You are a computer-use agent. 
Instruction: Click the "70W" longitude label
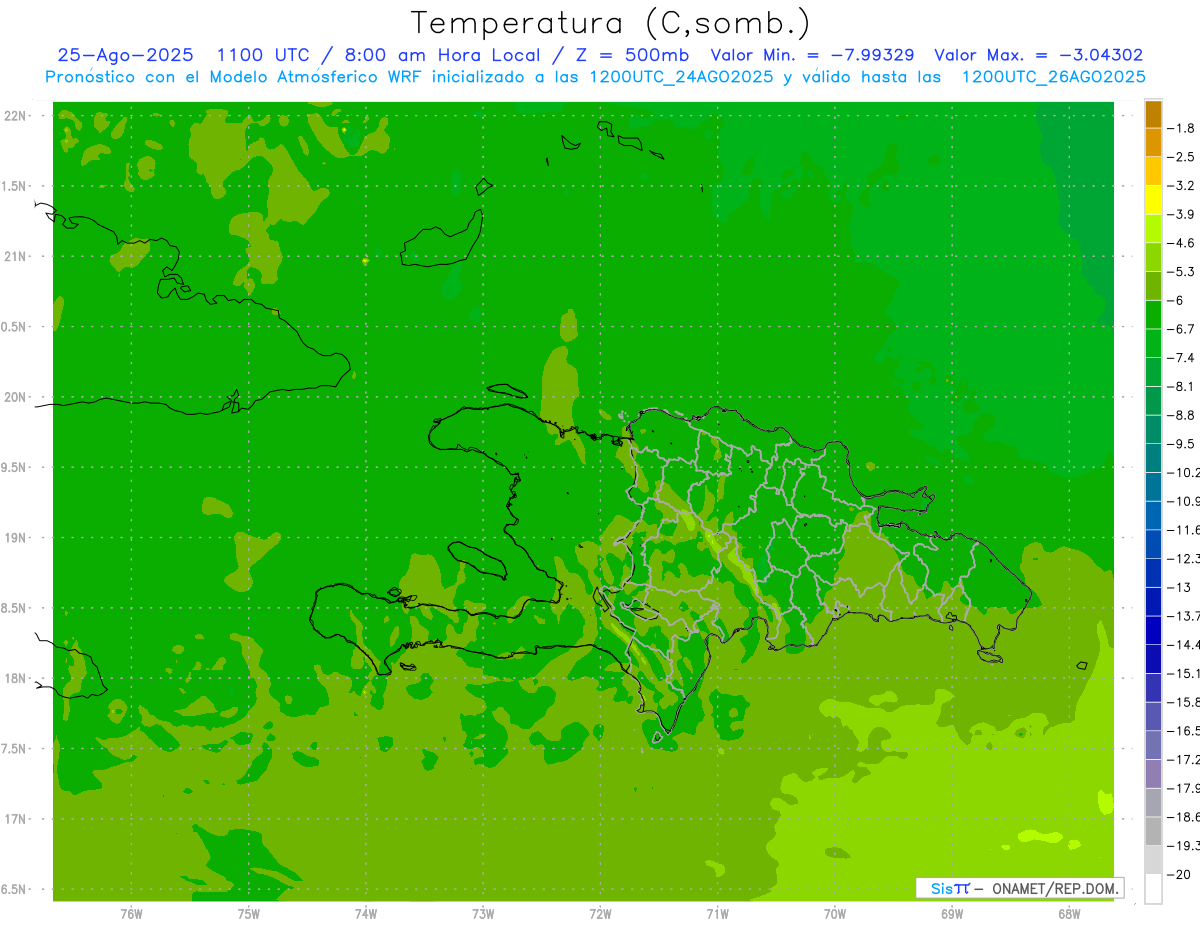click(835, 913)
